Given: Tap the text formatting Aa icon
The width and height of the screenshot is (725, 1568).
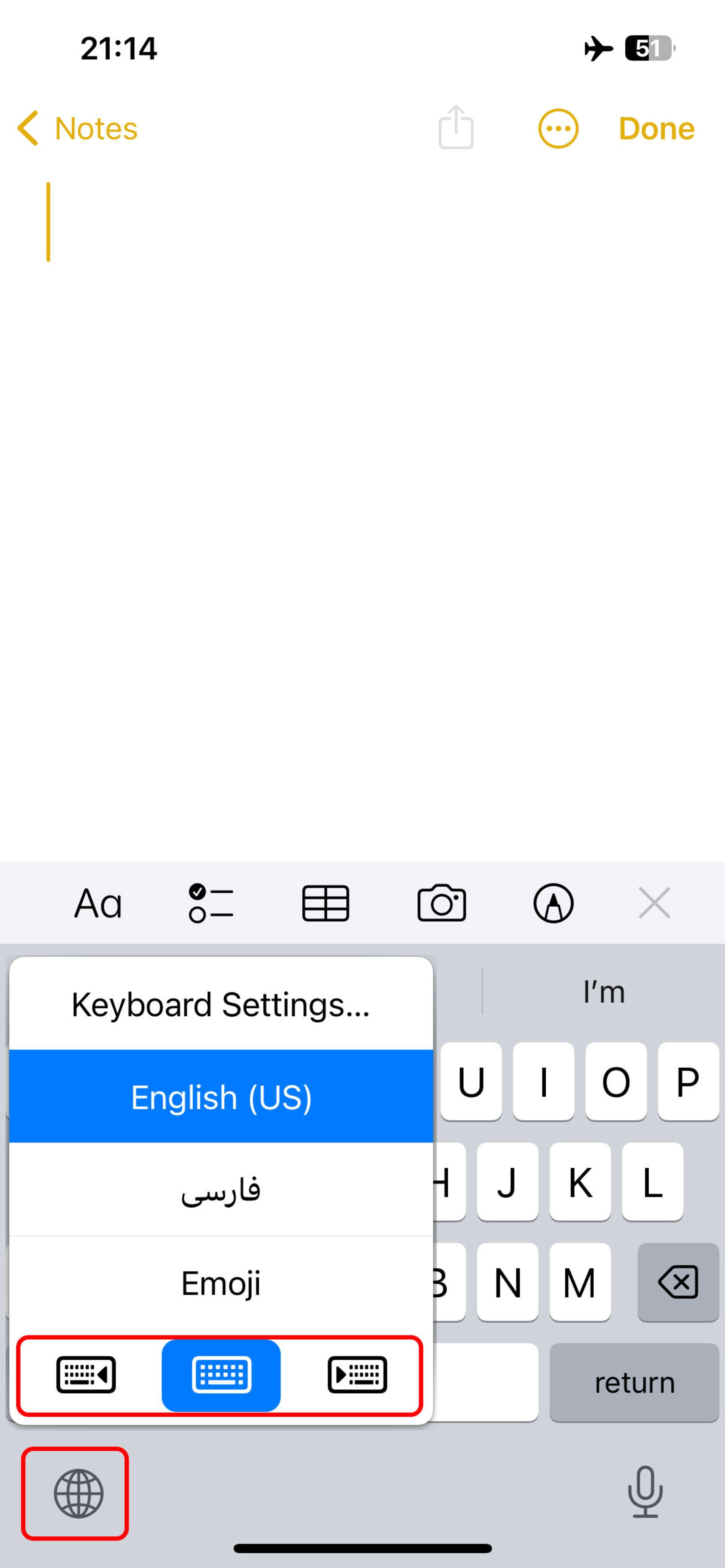Looking at the screenshot, I should click(98, 903).
